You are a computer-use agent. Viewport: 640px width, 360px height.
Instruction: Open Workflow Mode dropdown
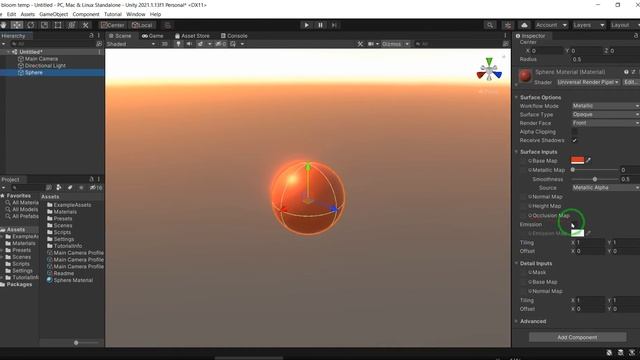pos(605,106)
